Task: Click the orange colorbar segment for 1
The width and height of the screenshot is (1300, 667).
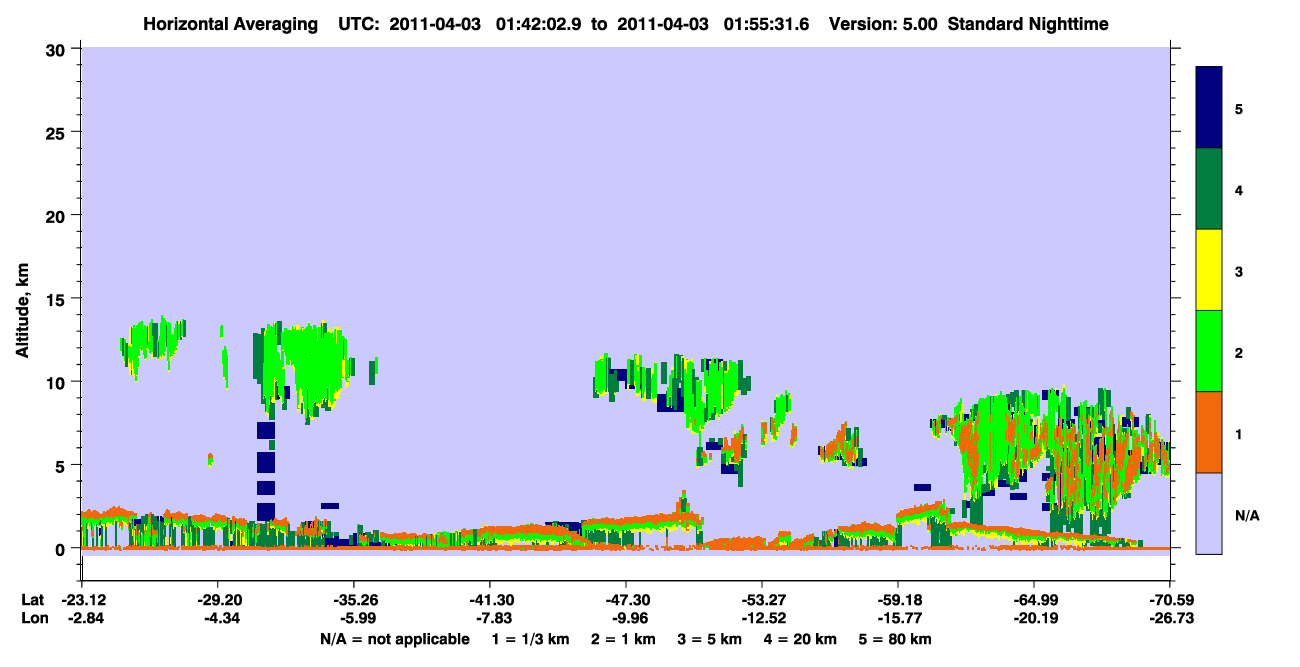Action: (1209, 432)
